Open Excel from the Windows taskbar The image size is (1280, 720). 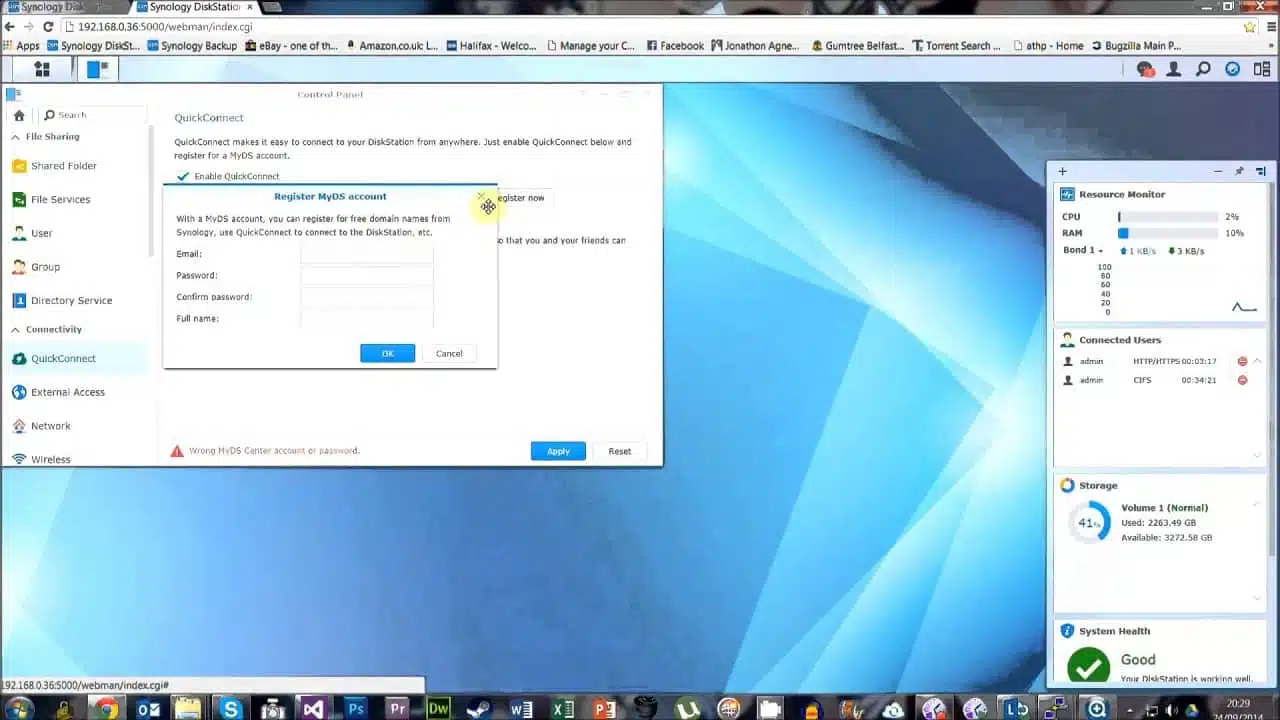pyautogui.click(x=563, y=709)
